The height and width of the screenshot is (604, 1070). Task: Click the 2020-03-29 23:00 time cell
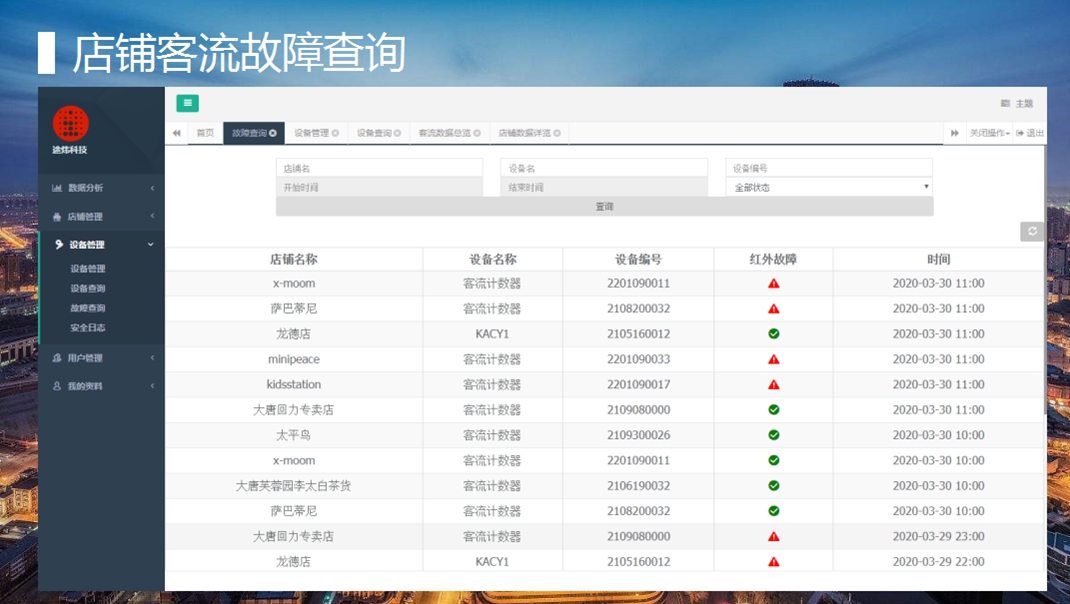pos(938,536)
